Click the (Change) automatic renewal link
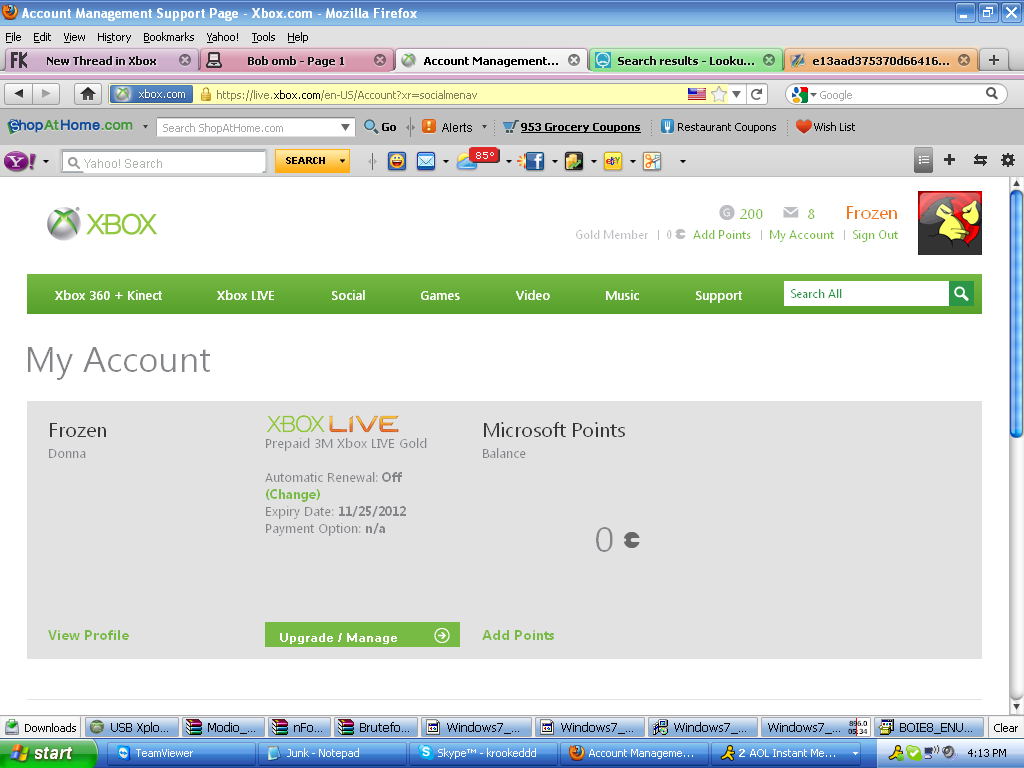The height and width of the screenshot is (768, 1024). tap(293, 494)
